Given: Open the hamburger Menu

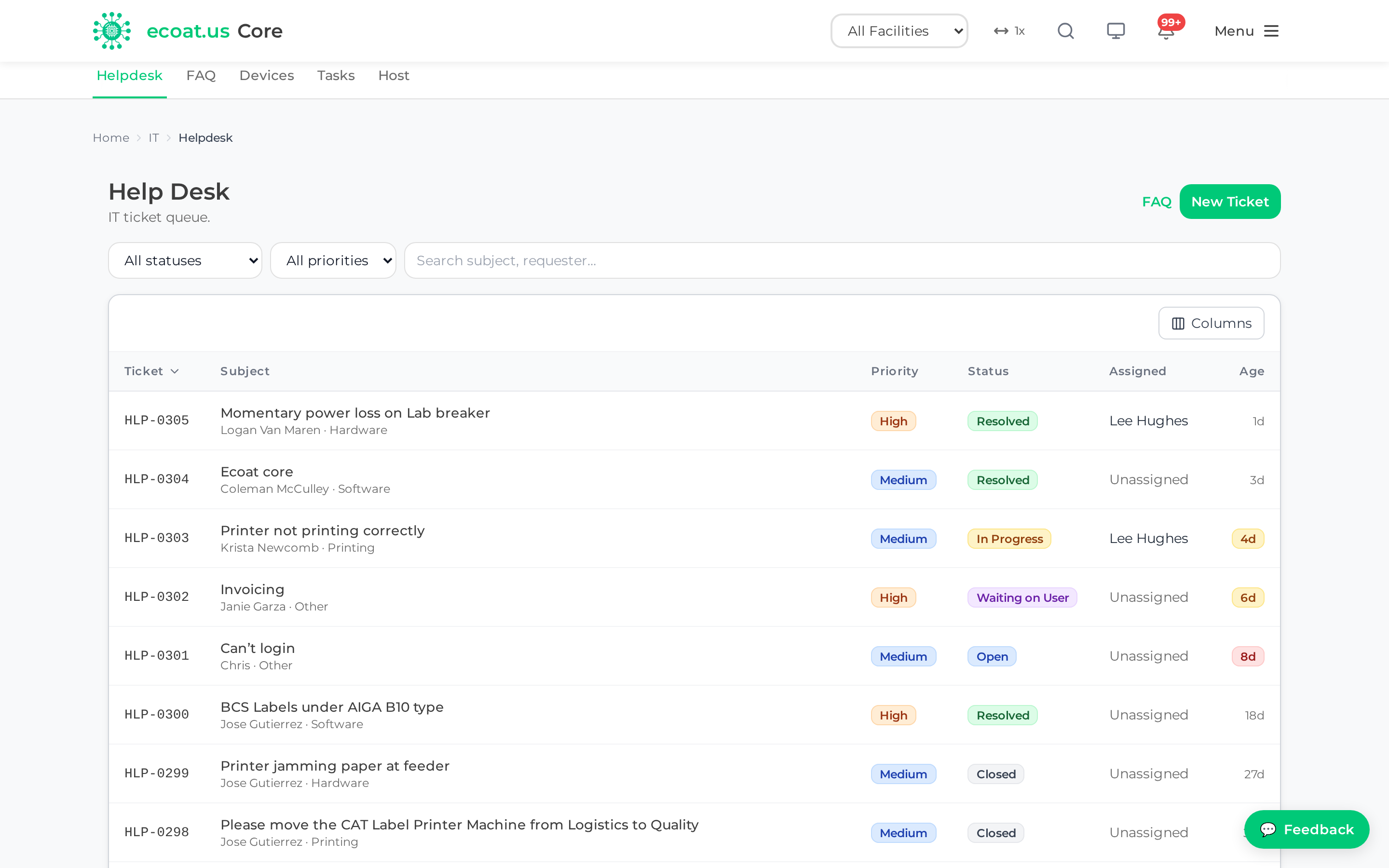Looking at the screenshot, I should [1247, 31].
